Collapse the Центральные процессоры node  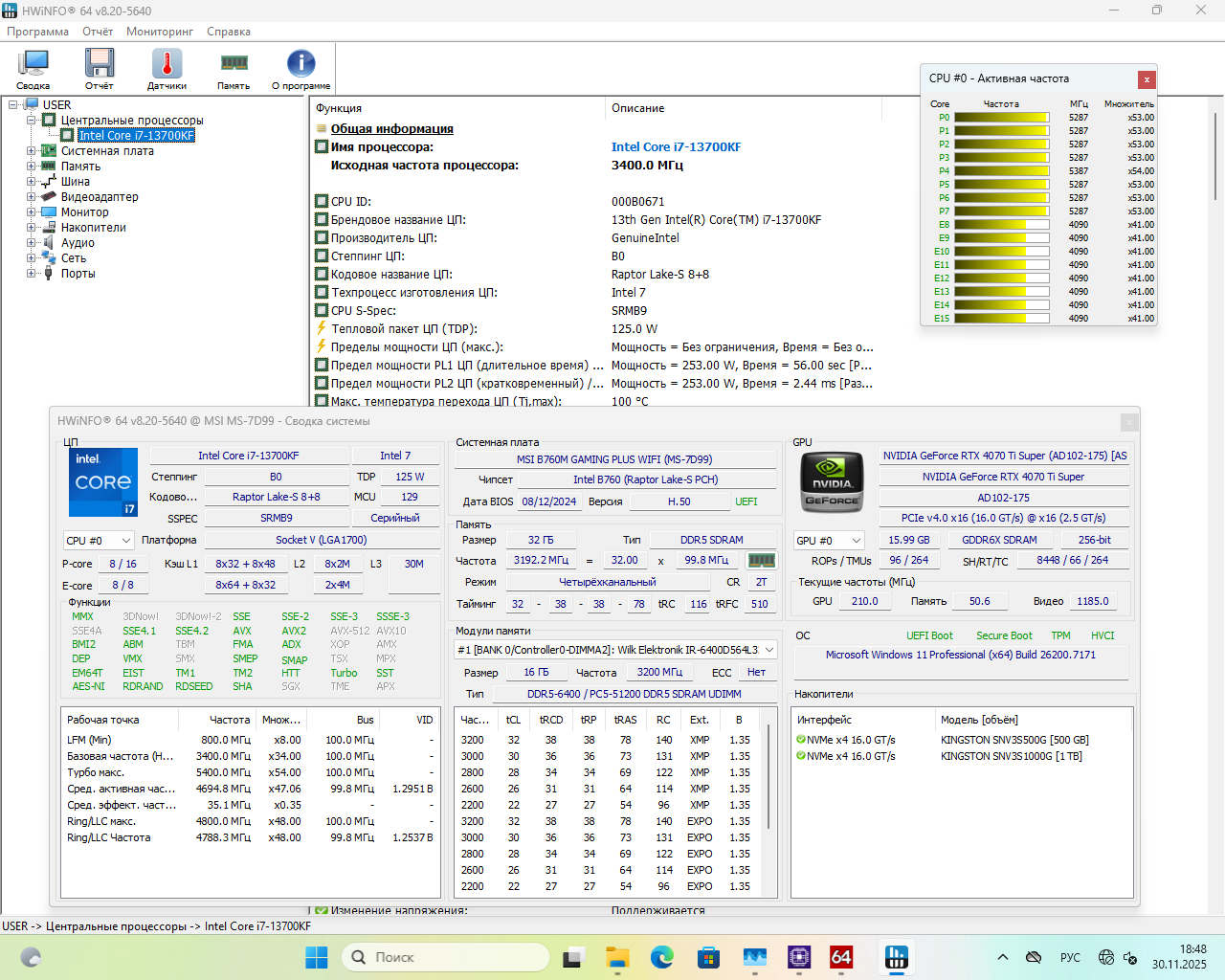tap(32, 121)
